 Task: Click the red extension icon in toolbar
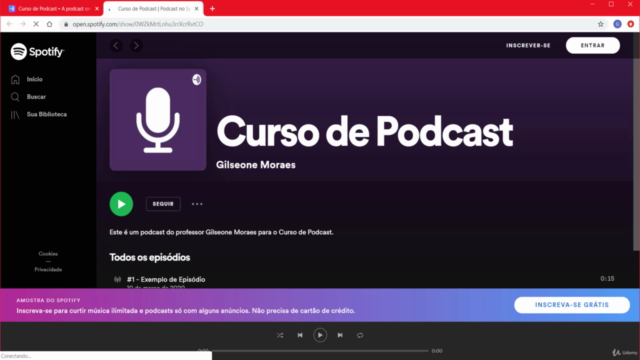coord(631,24)
